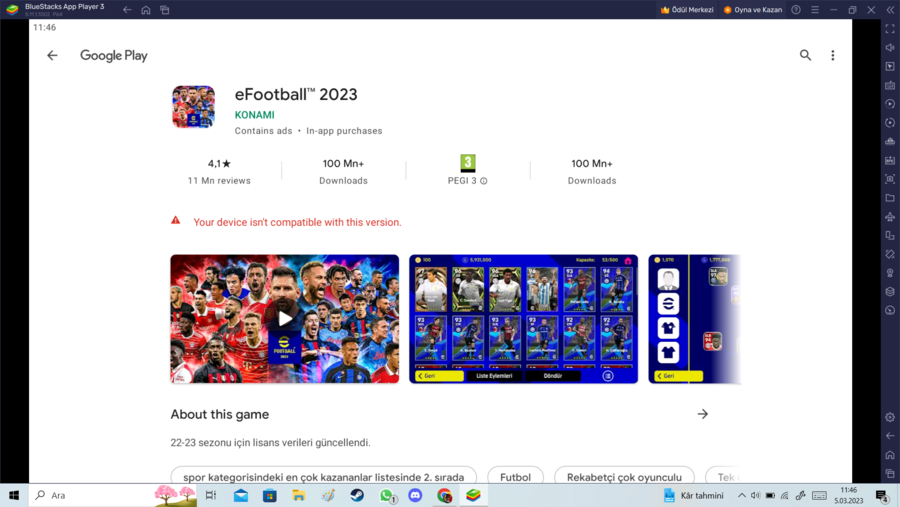Take screenshot via sidebar camera icon
The image size is (900, 507).
(x=890, y=179)
